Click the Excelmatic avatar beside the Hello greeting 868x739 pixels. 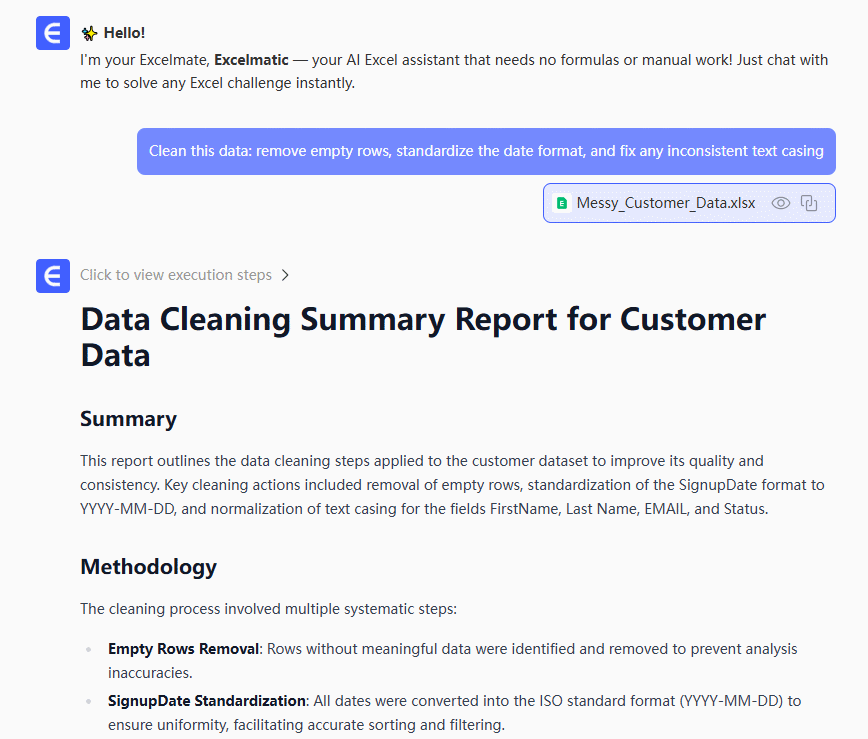52,33
